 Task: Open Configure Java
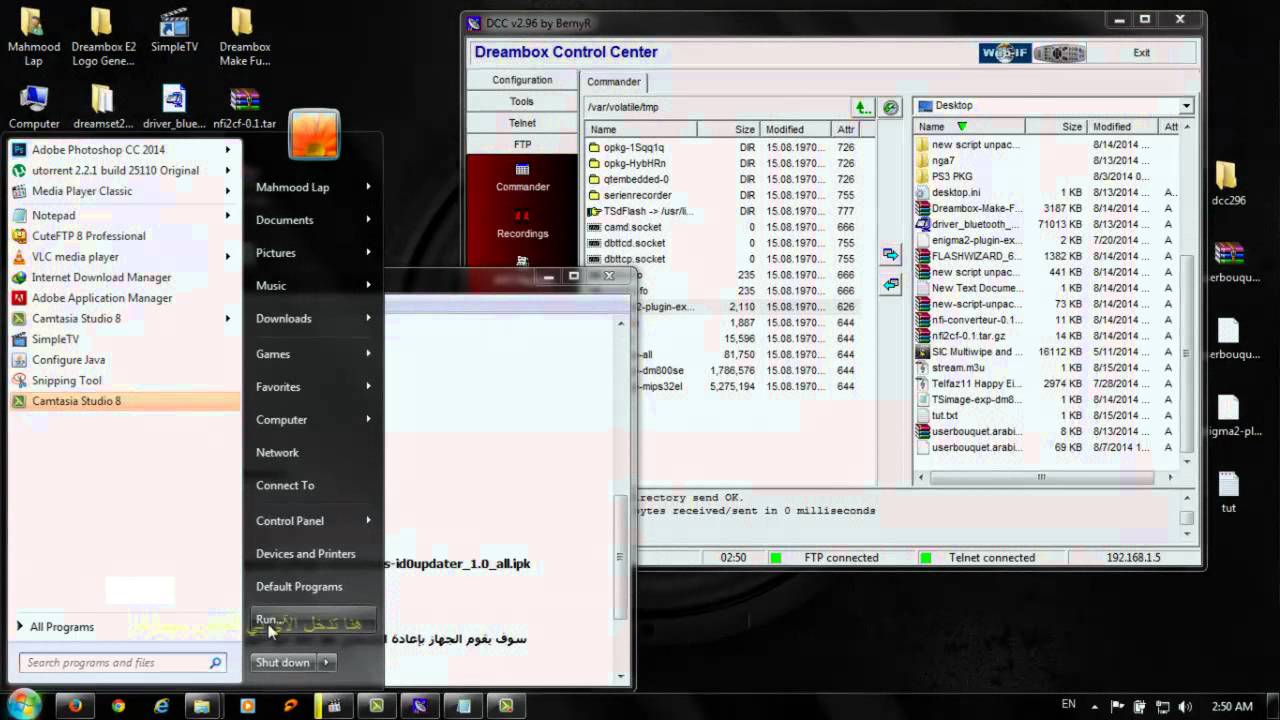tap(68, 360)
